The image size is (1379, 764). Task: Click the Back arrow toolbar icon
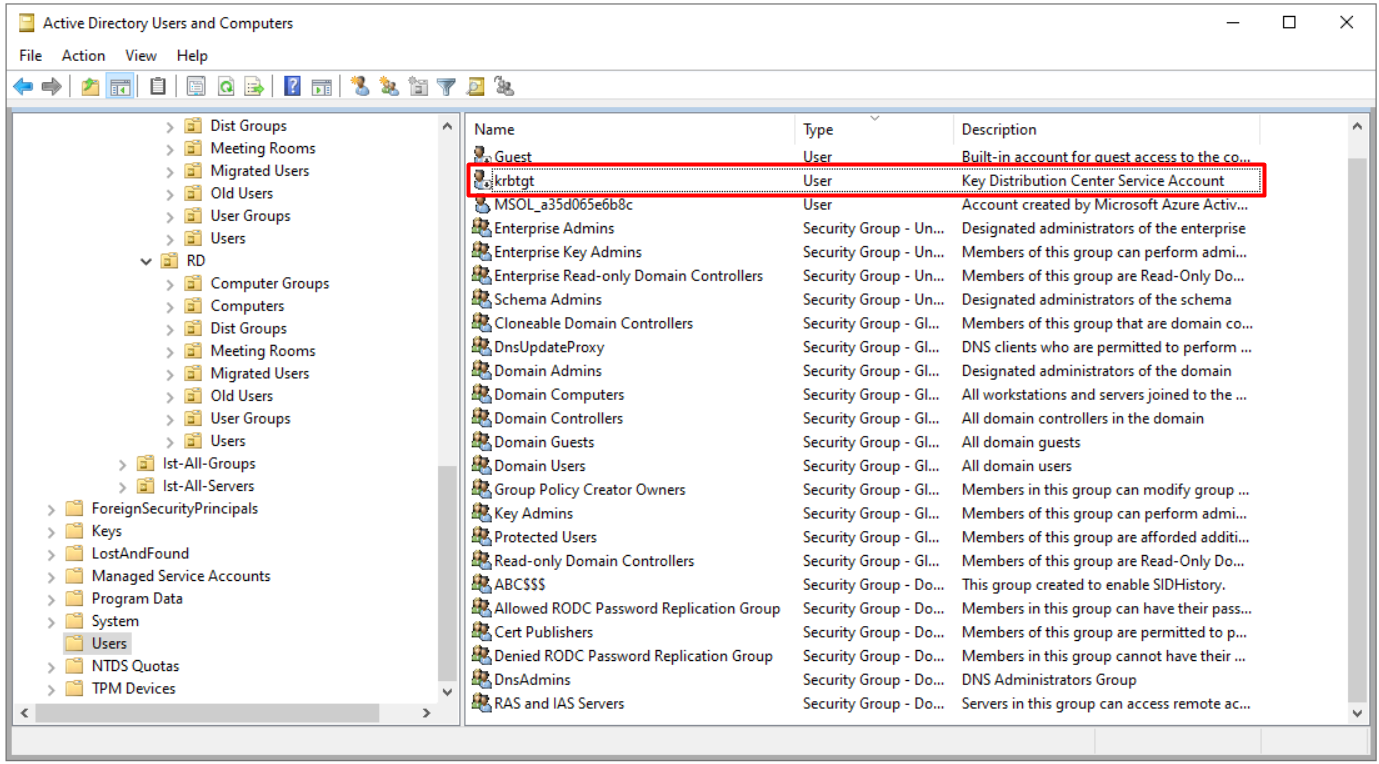pos(23,87)
